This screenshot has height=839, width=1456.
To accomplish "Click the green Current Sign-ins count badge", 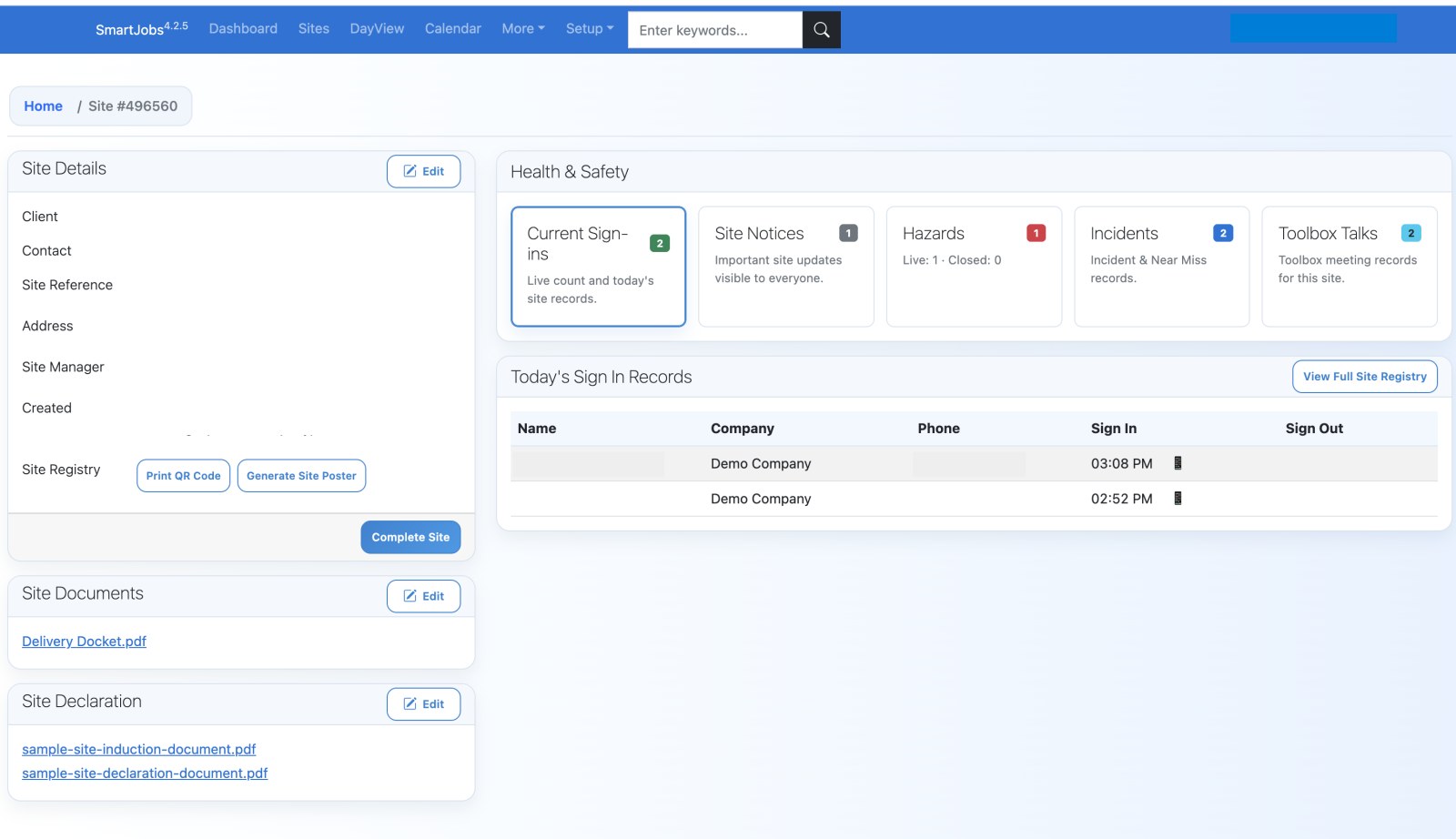I will pyautogui.click(x=660, y=243).
